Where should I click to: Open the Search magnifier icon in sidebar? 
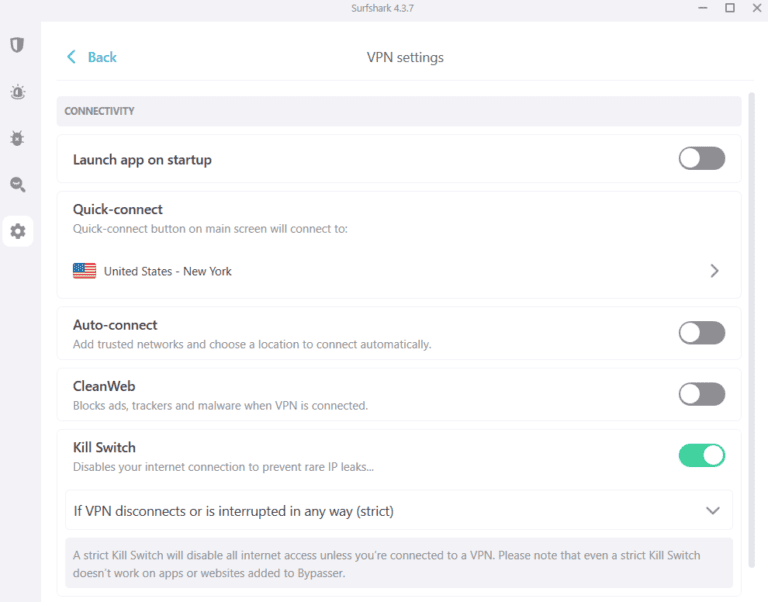pyautogui.click(x=17, y=185)
